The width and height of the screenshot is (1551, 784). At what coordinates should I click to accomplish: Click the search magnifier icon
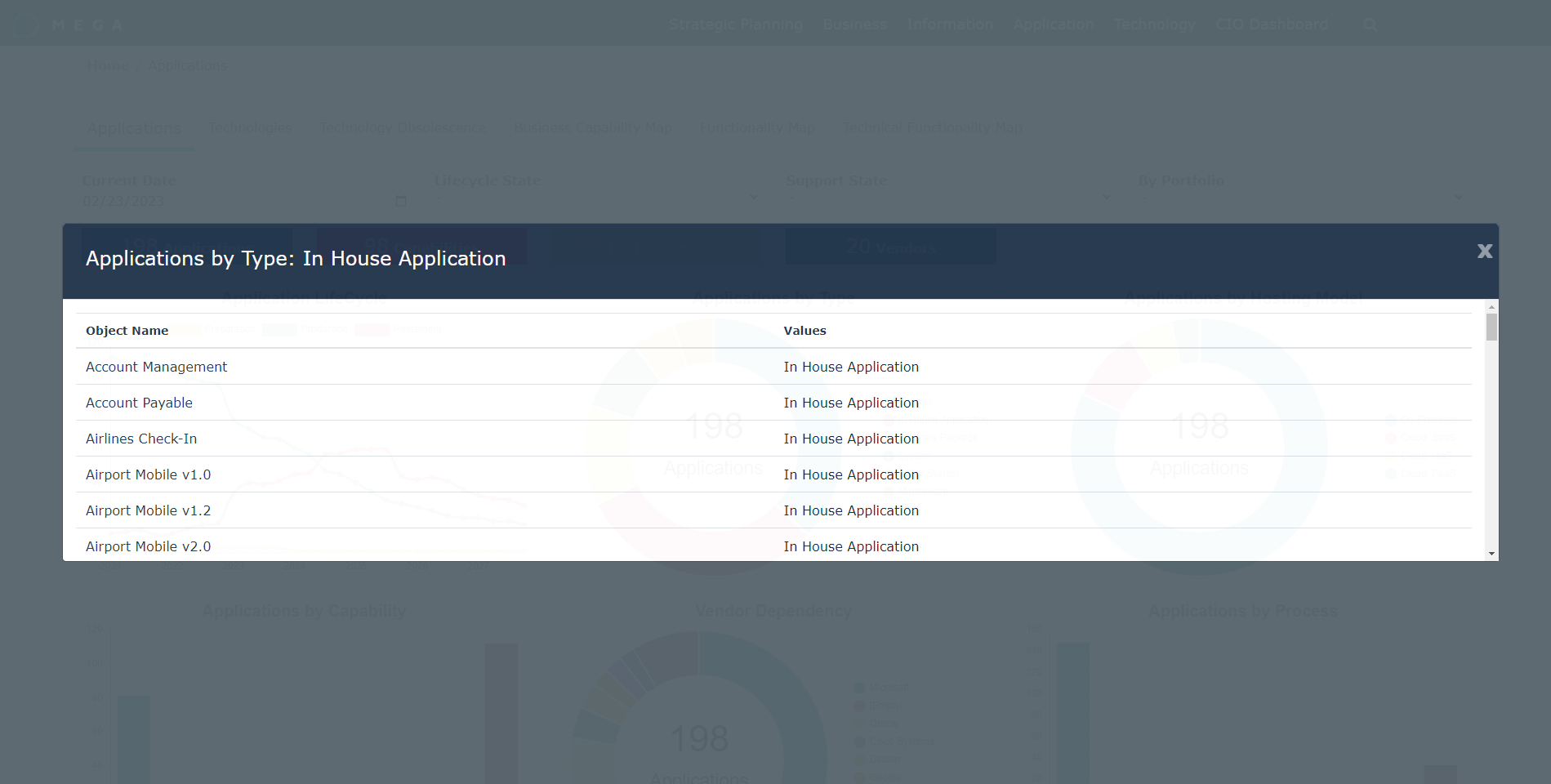click(x=1370, y=25)
